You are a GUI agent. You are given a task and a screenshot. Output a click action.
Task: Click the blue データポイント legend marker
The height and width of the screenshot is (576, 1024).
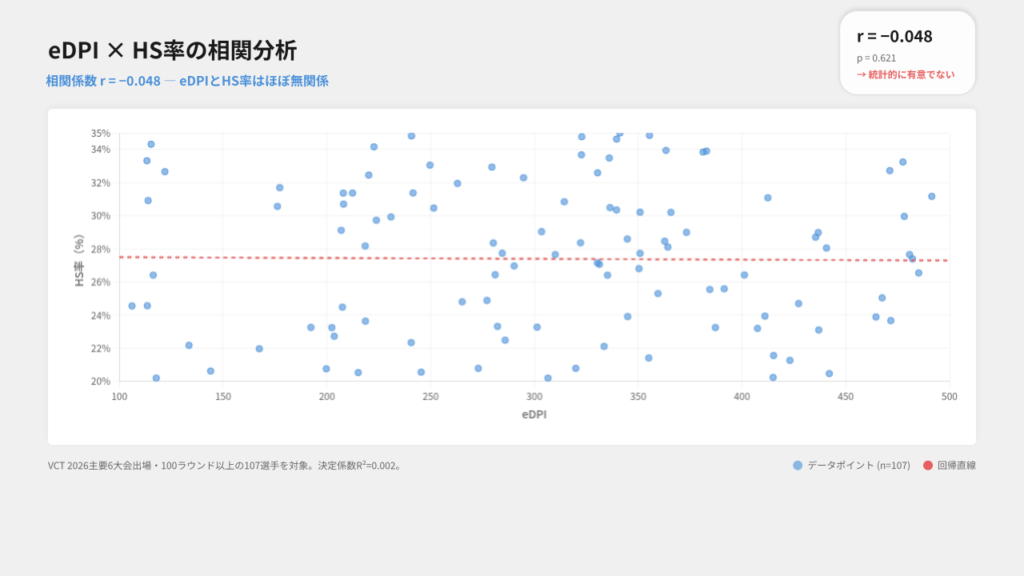(797, 465)
